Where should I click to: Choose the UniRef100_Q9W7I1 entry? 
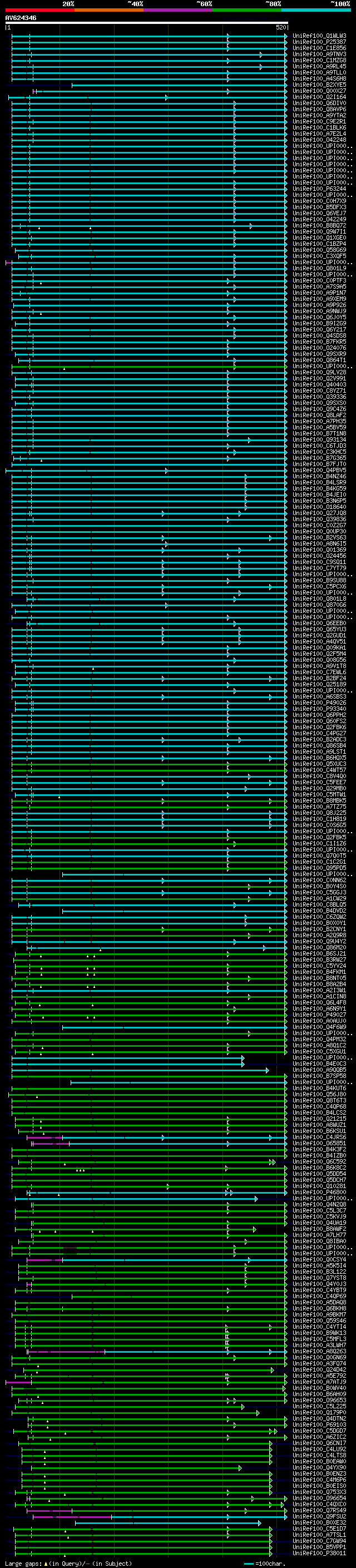coord(319,231)
